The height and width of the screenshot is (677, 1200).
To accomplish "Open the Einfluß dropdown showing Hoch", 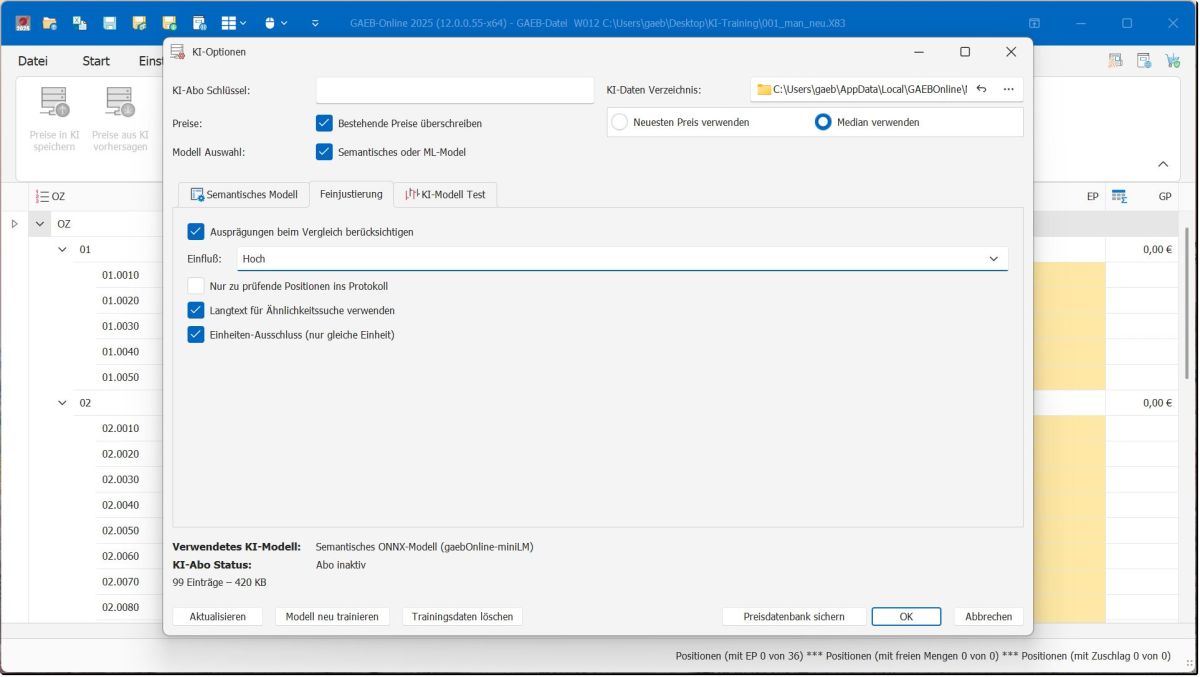I will click(622, 259).
